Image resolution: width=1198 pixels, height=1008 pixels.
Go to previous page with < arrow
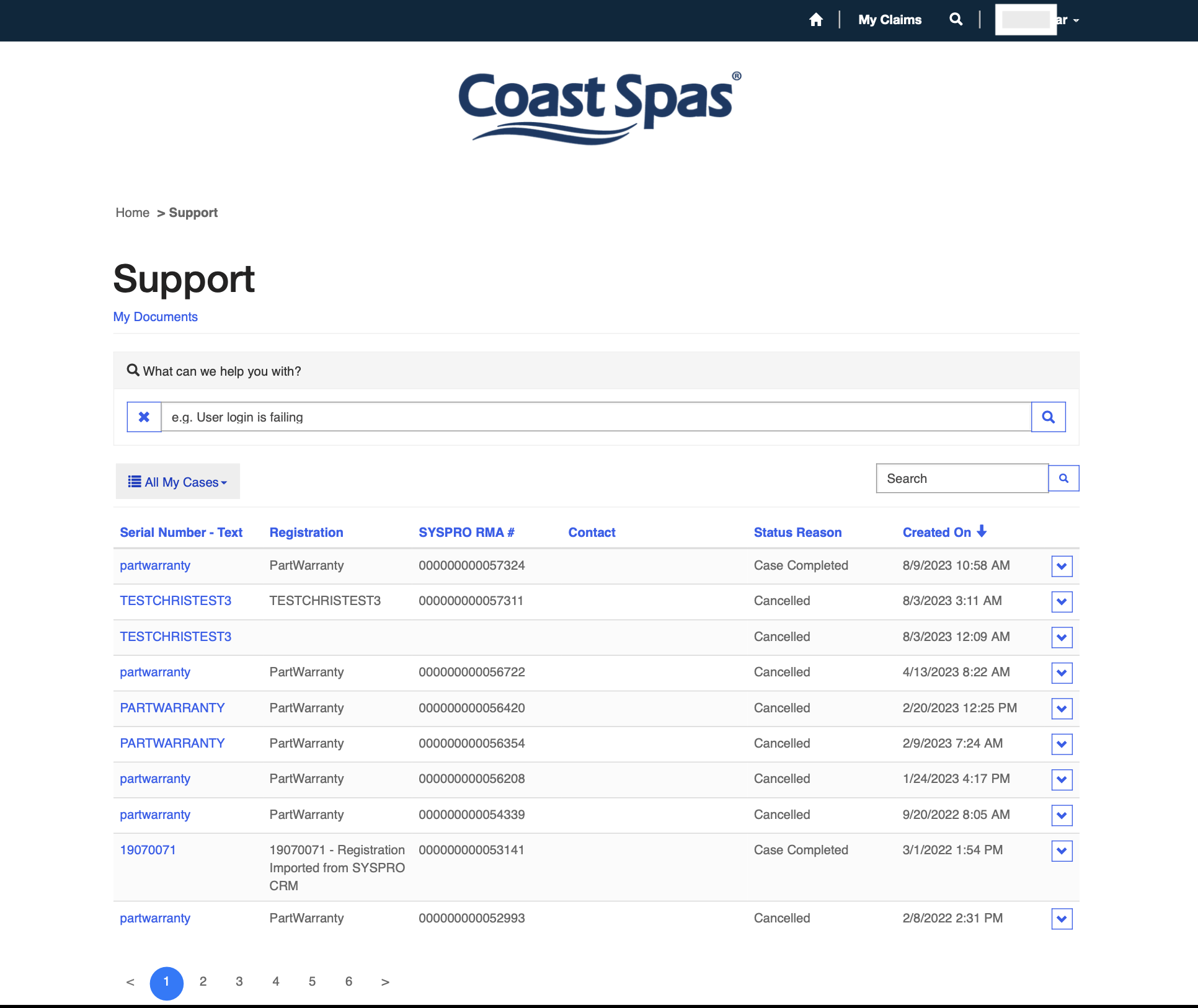coord(130,982)
